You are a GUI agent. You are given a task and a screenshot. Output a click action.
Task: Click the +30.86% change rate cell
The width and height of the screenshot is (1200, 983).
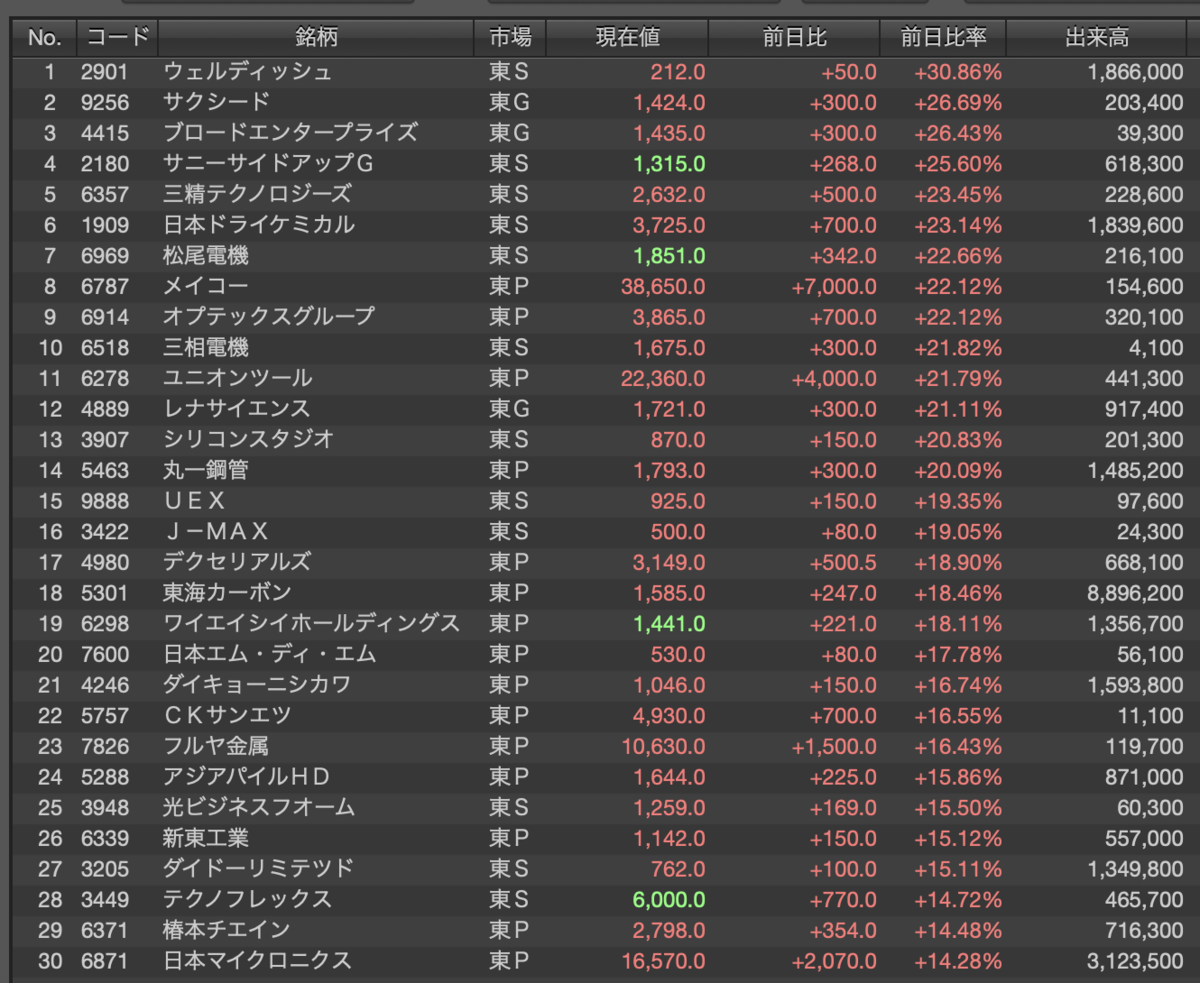[958, 71]
